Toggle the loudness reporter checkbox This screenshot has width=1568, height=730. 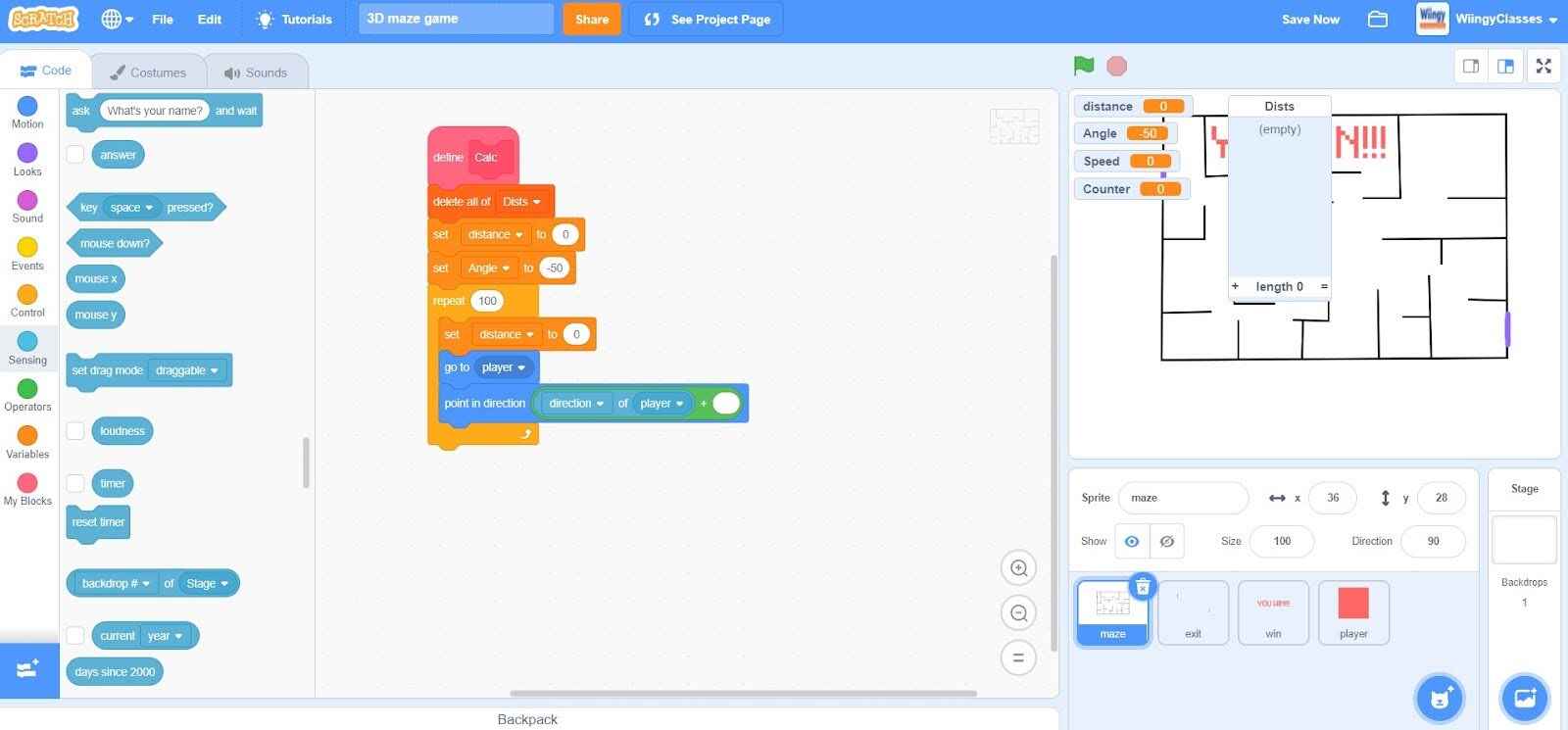75,431
